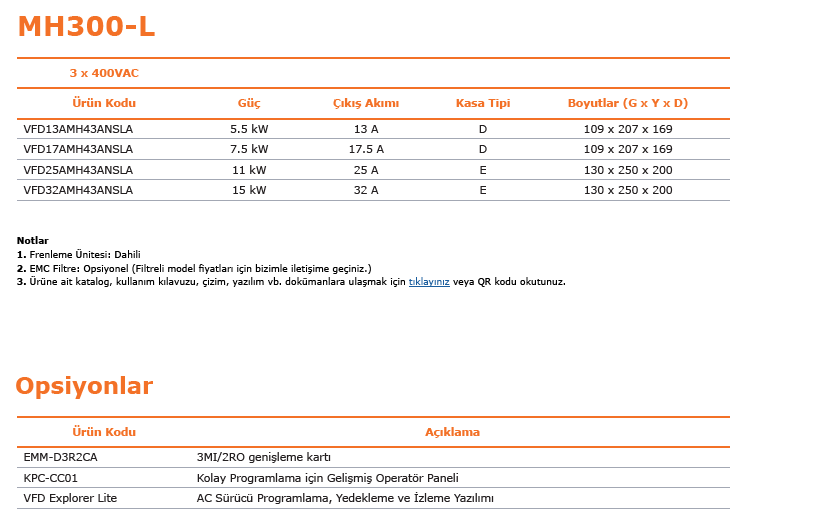This screenshot has height=520, width=837.
Task: Click the 32 A output current value
Action: 366,190
